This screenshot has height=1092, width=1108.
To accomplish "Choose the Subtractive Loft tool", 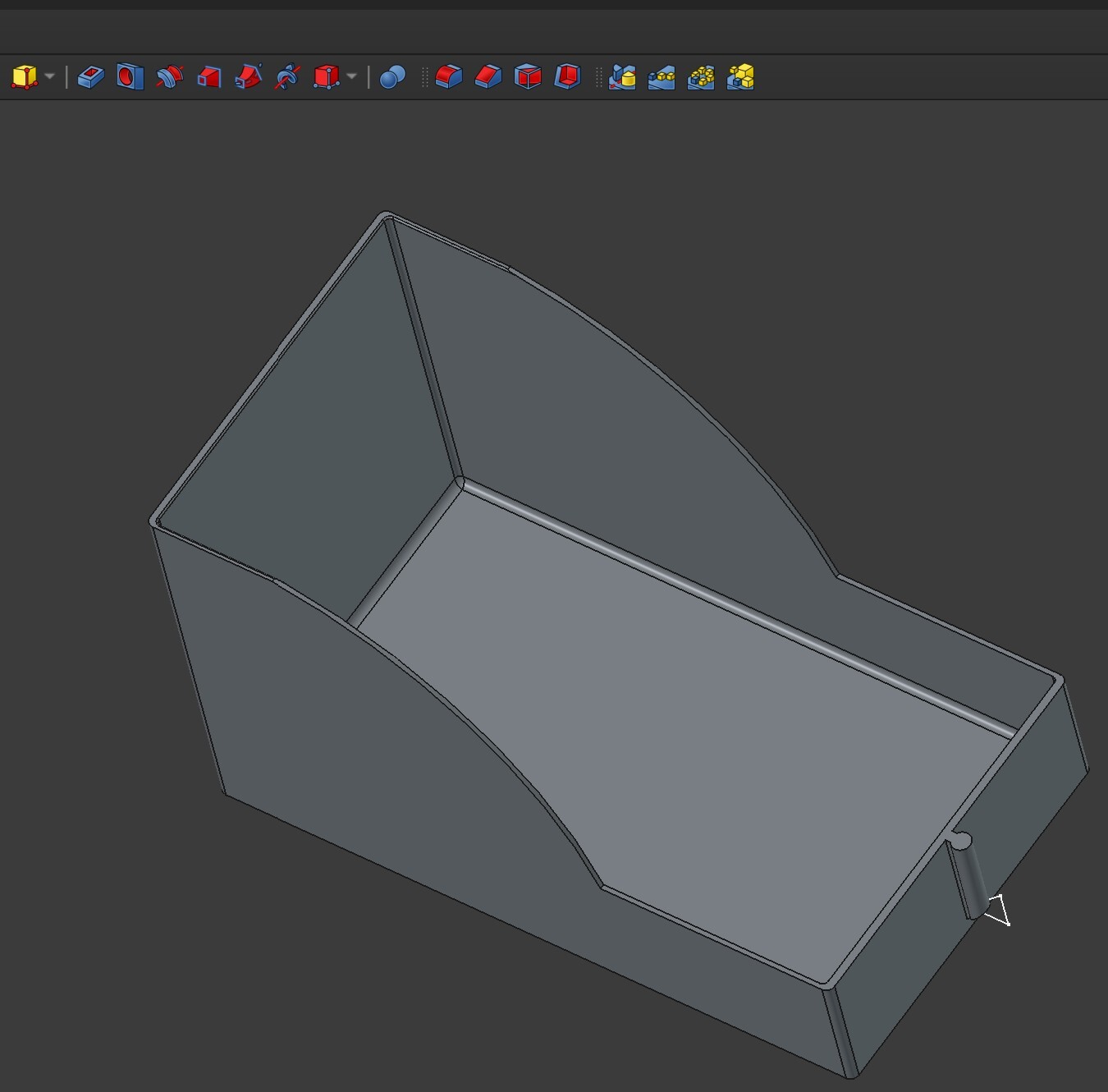I will [208, 77].
